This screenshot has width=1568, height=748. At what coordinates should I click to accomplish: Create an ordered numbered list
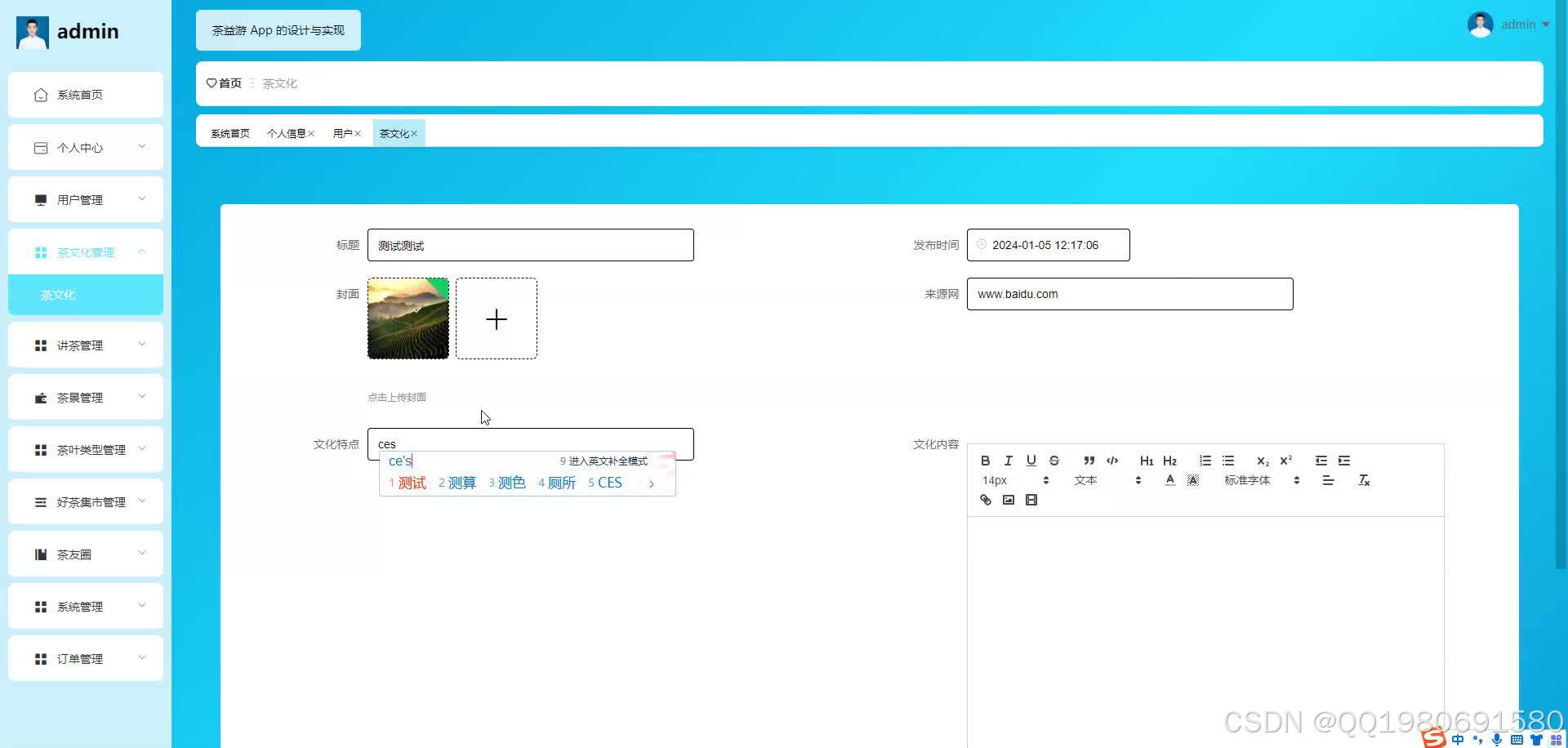click(1205, 461)
